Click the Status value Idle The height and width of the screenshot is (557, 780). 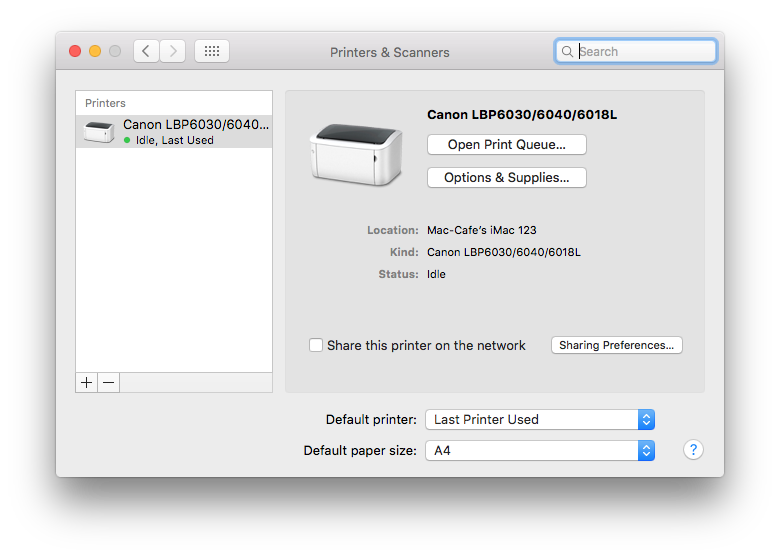pyautogui.click(x=436, y=274)
